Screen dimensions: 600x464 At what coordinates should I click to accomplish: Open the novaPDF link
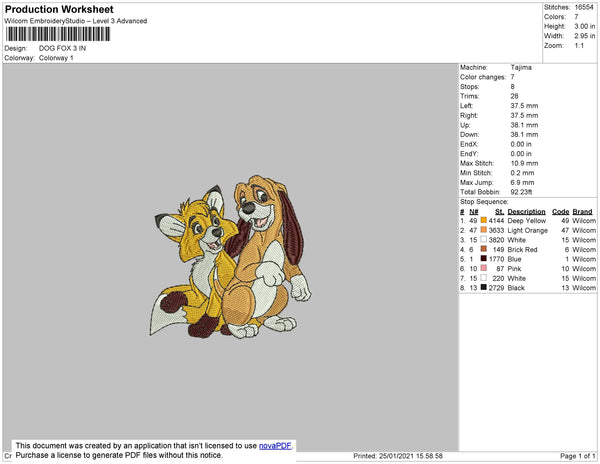(275, 446)
